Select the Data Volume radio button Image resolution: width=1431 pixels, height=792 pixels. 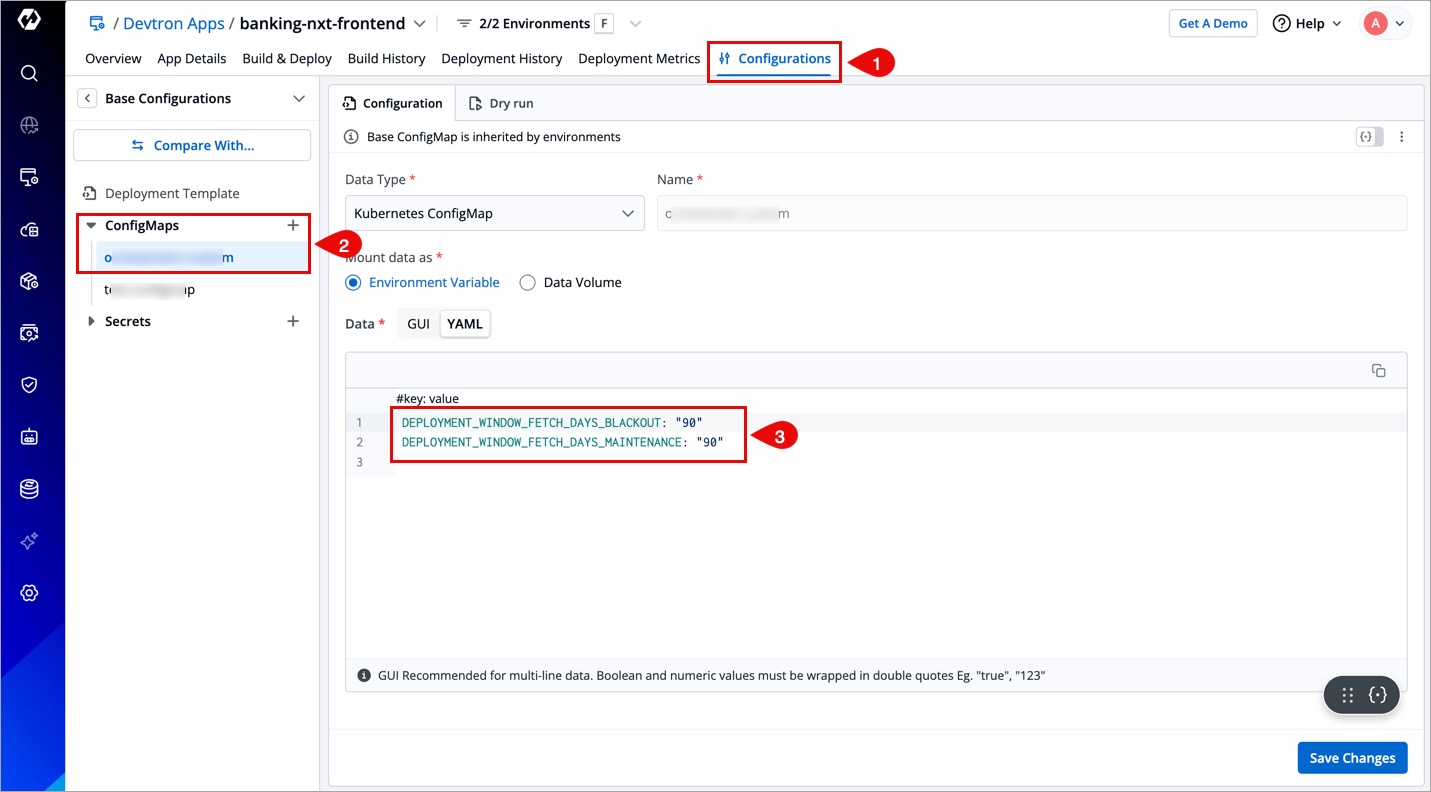(x=528, y=283)
